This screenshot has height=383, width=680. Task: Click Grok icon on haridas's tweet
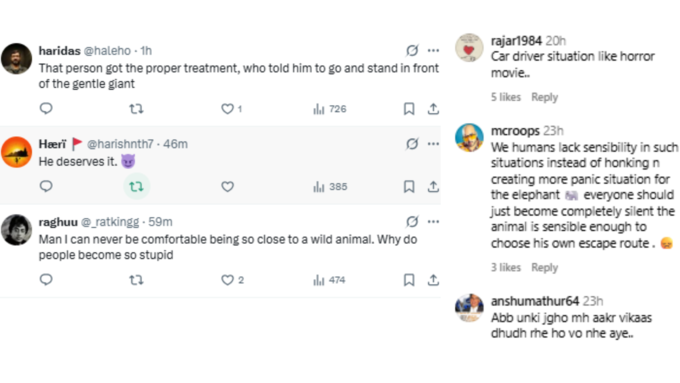coord(412,51)
